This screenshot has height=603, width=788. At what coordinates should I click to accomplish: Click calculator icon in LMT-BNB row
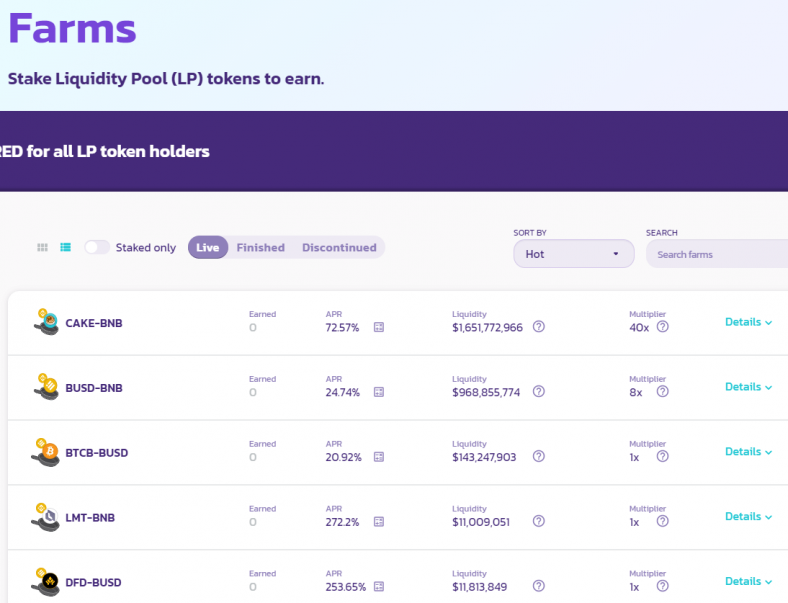pos(379,522)
